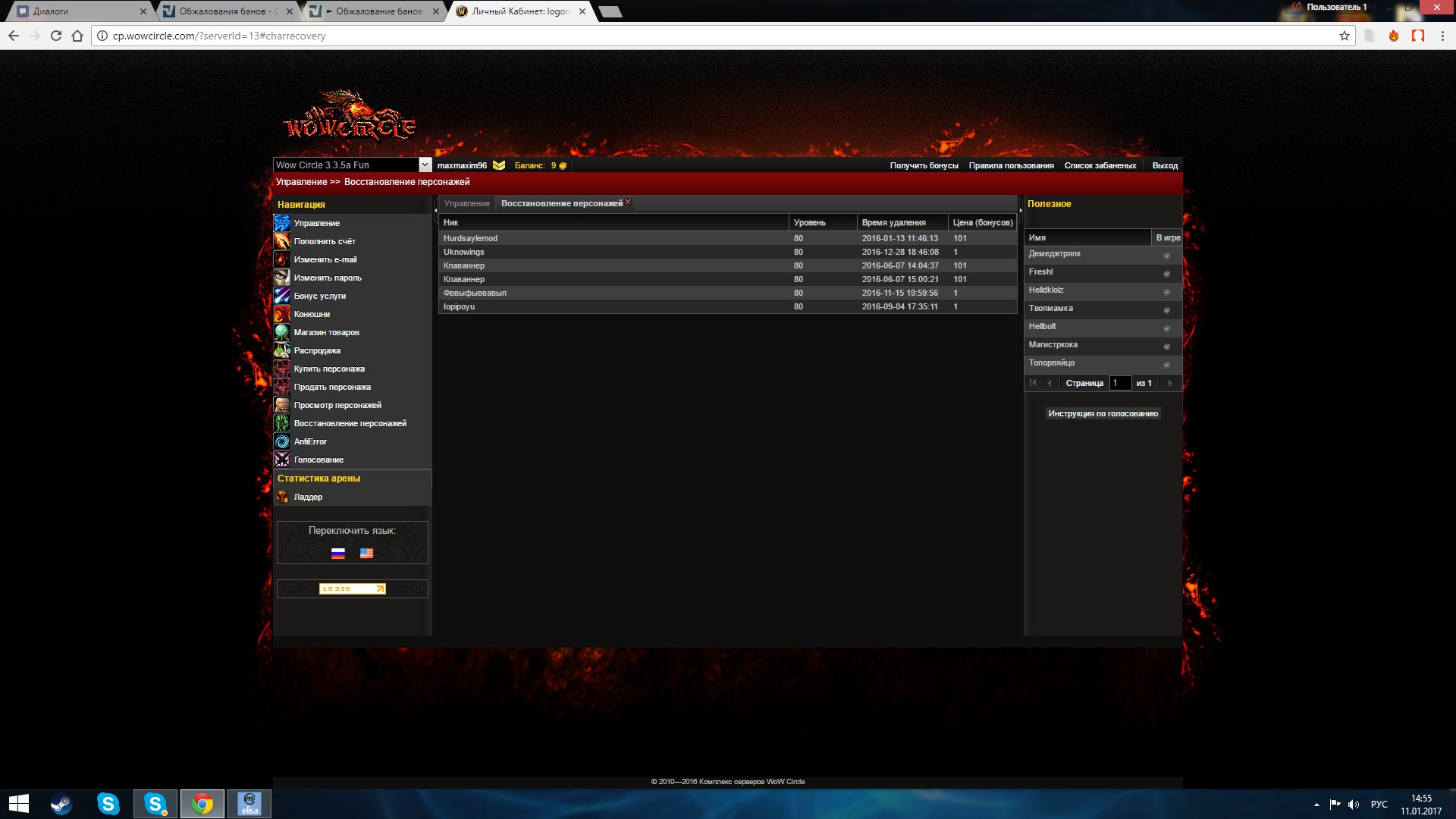The height and width of the screenshot is (819, 1456).
Task: Collapse the left navigation panel splitter
Action: tap(435, 210)
